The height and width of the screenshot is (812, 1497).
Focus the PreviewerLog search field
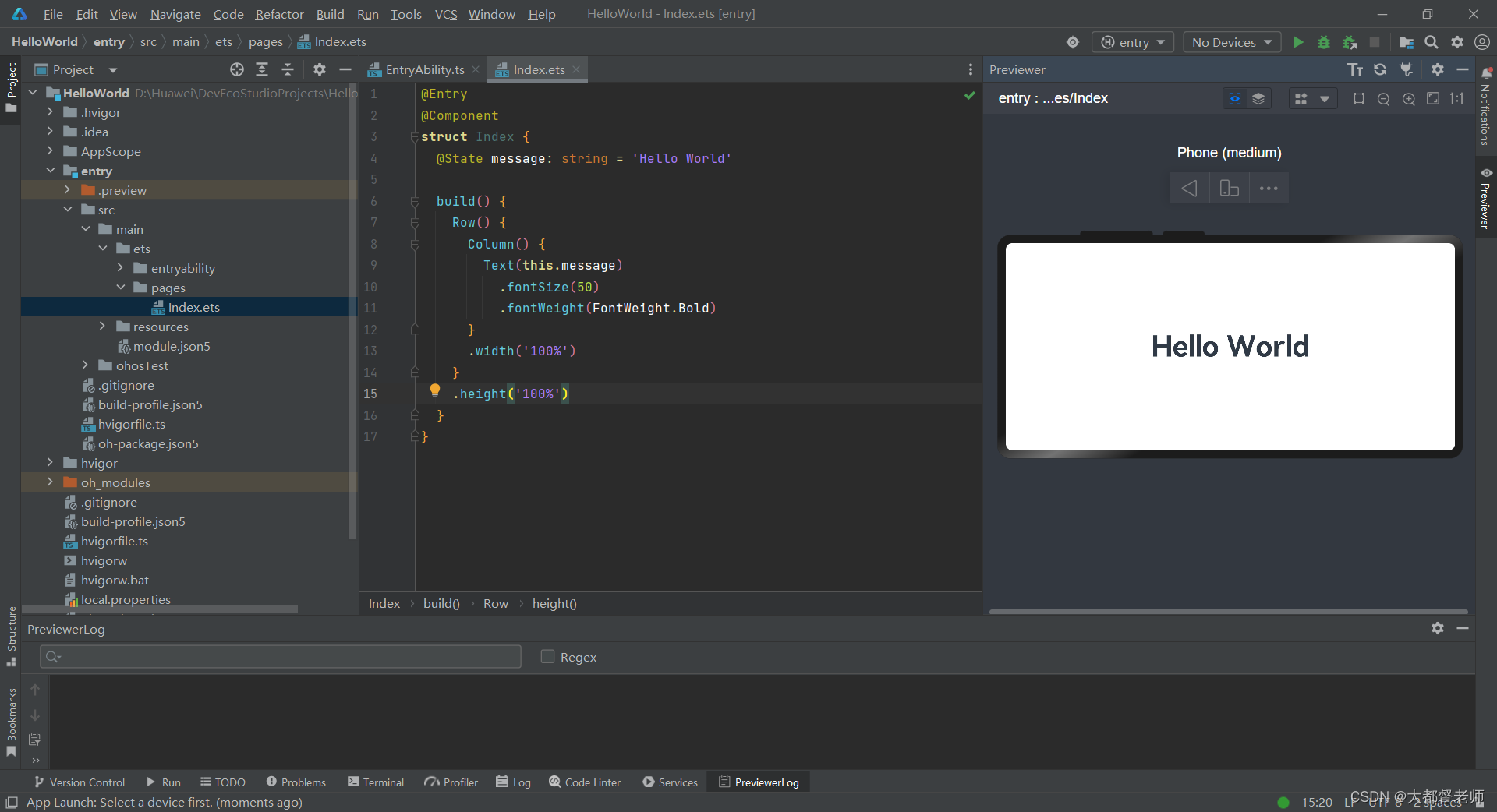click(x=281, y=656)
